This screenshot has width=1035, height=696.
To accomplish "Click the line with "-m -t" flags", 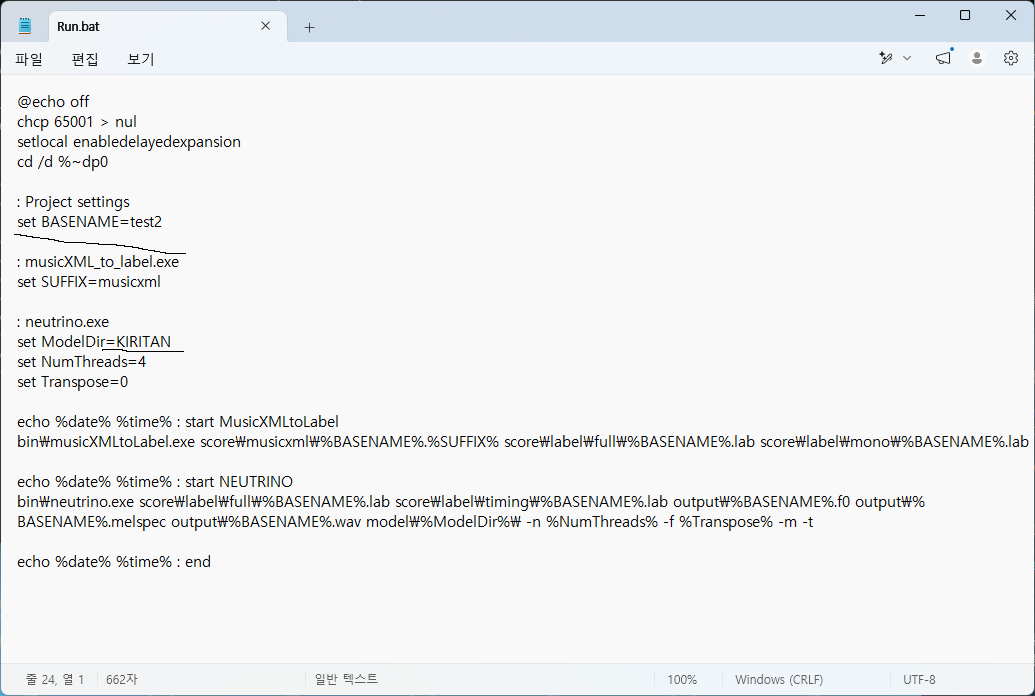I will [415, 522].
